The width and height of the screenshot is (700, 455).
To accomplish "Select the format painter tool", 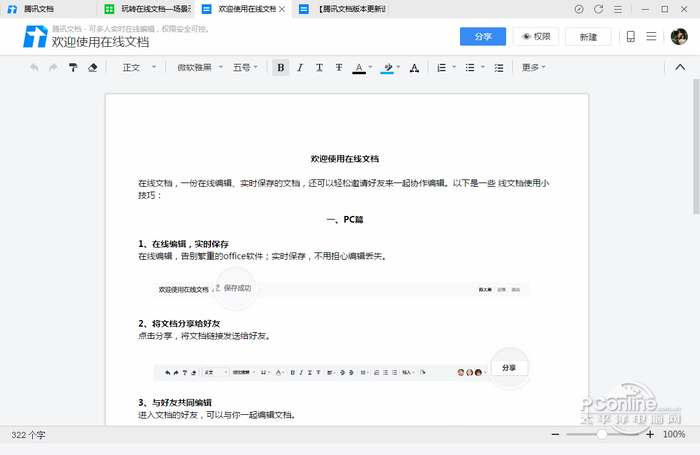I will coord(73,68).
